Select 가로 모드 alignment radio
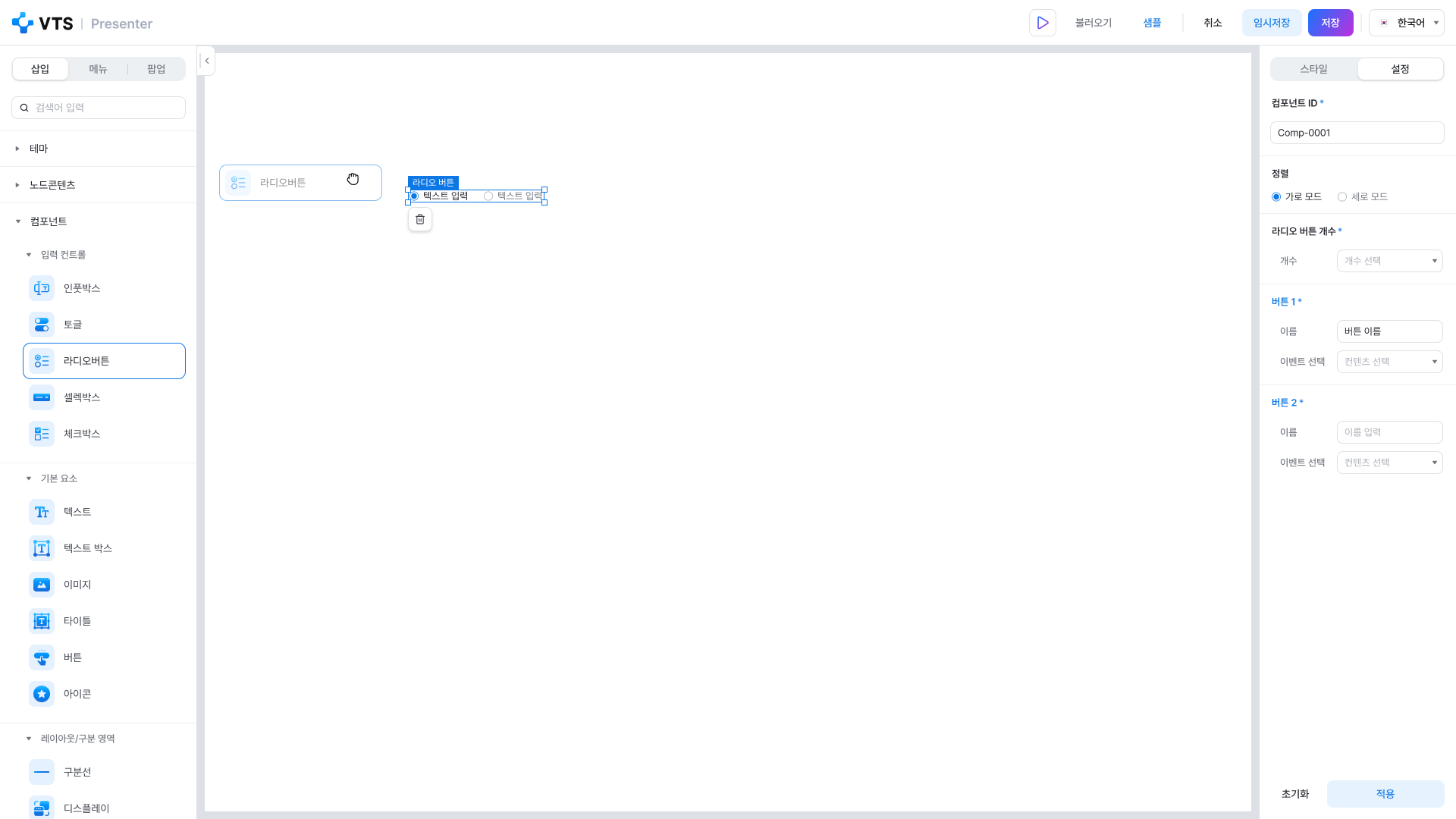Screen dimensions: 1456x819 1276,197
